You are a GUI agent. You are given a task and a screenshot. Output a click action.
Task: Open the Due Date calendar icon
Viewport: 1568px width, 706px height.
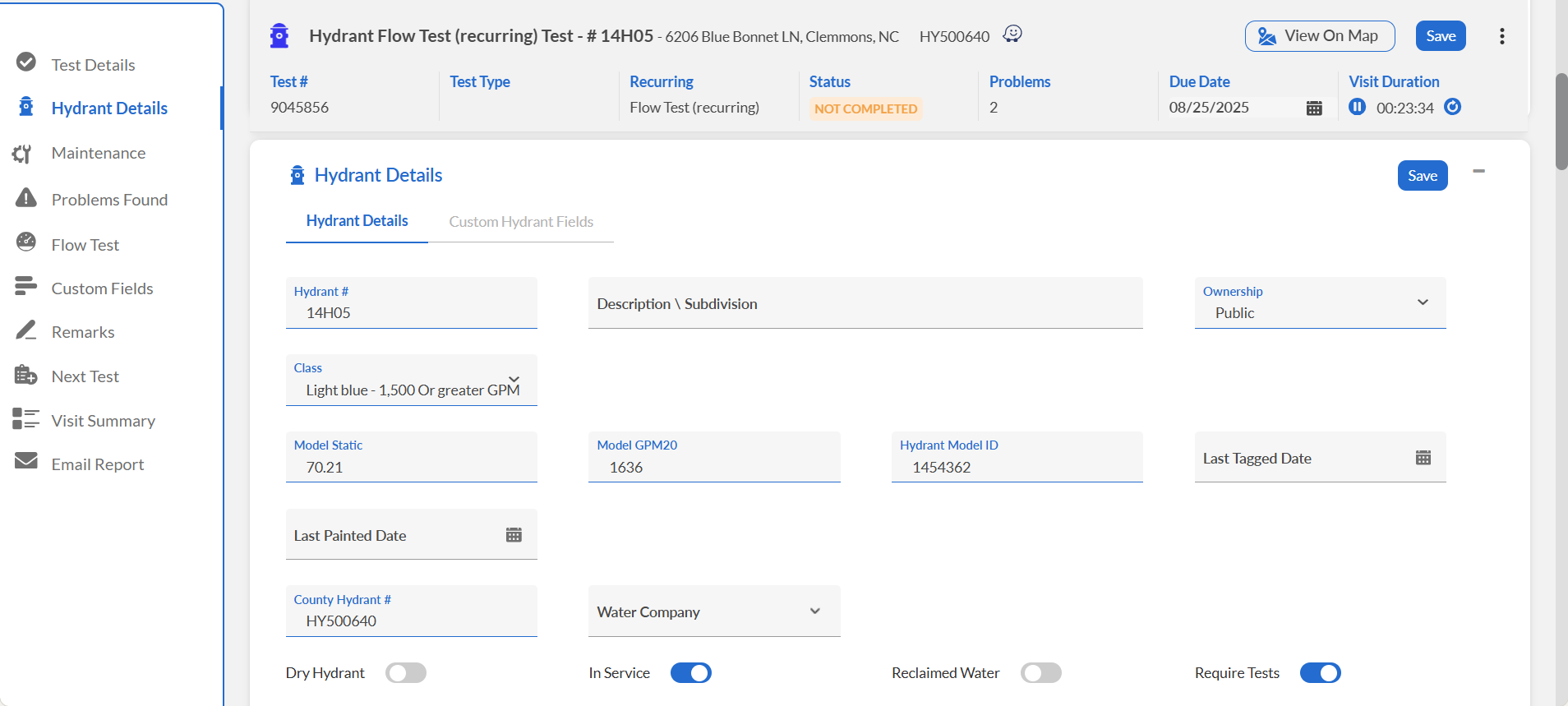1314,108
